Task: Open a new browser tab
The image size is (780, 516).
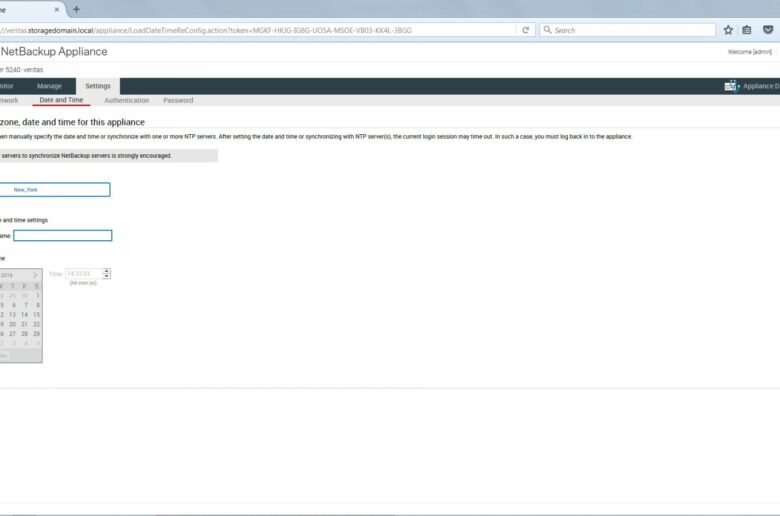Action: 76,9
